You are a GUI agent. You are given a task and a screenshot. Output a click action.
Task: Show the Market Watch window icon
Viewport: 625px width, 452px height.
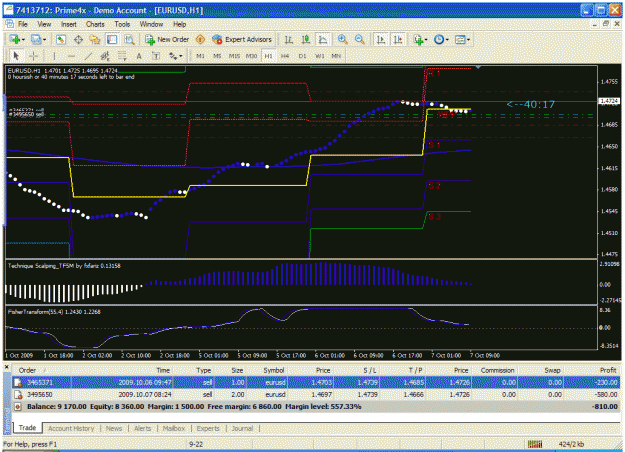[61, 39]
